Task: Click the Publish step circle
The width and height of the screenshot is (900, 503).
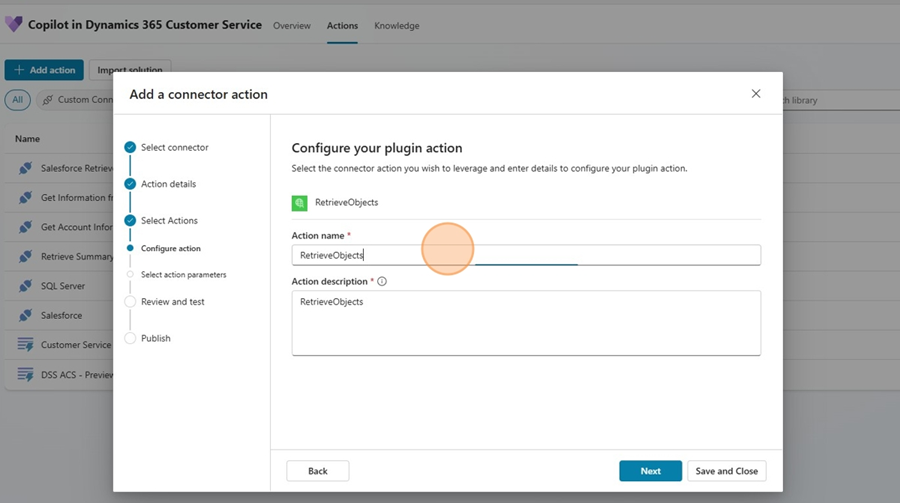Action: (x=130, y=338)
